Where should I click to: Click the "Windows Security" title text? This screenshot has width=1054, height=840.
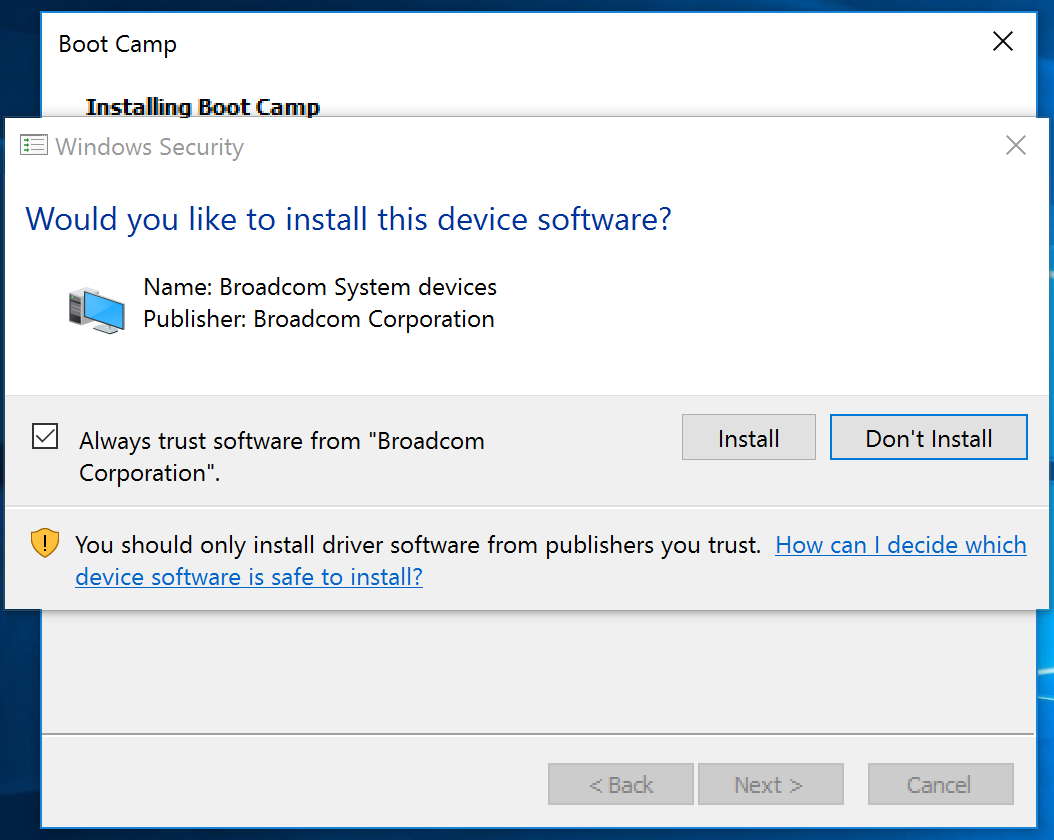[x=150, y=147]
